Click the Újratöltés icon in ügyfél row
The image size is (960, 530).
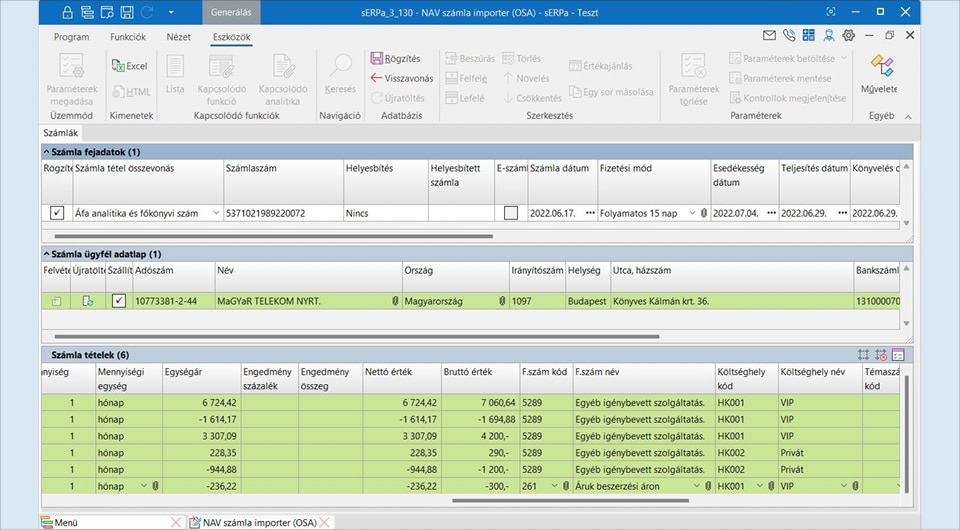point(88,301)
